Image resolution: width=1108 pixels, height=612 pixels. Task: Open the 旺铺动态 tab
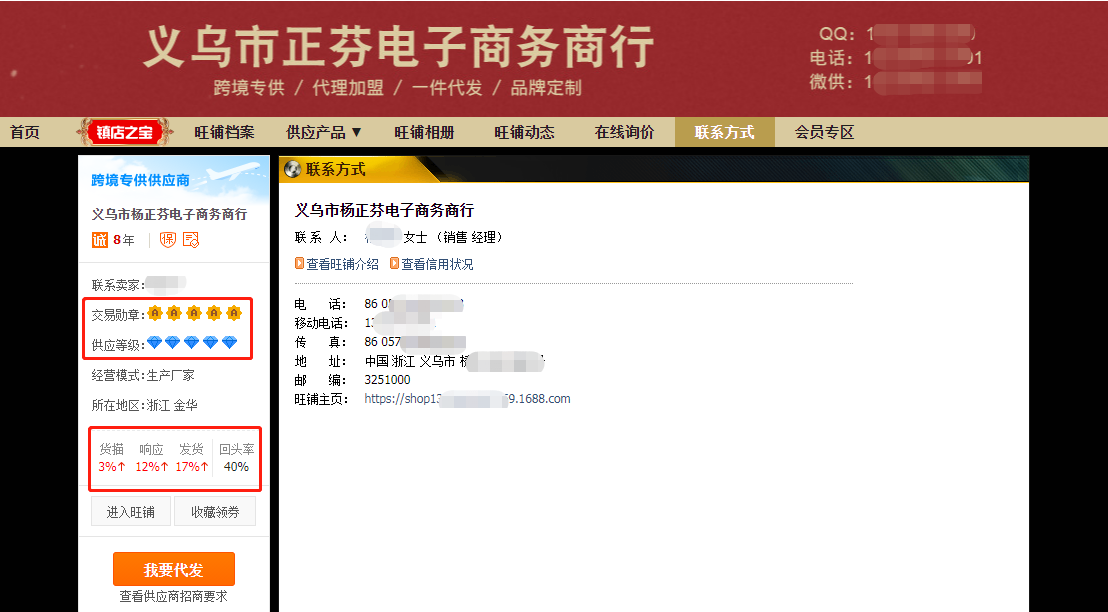[x=524, y=132]
